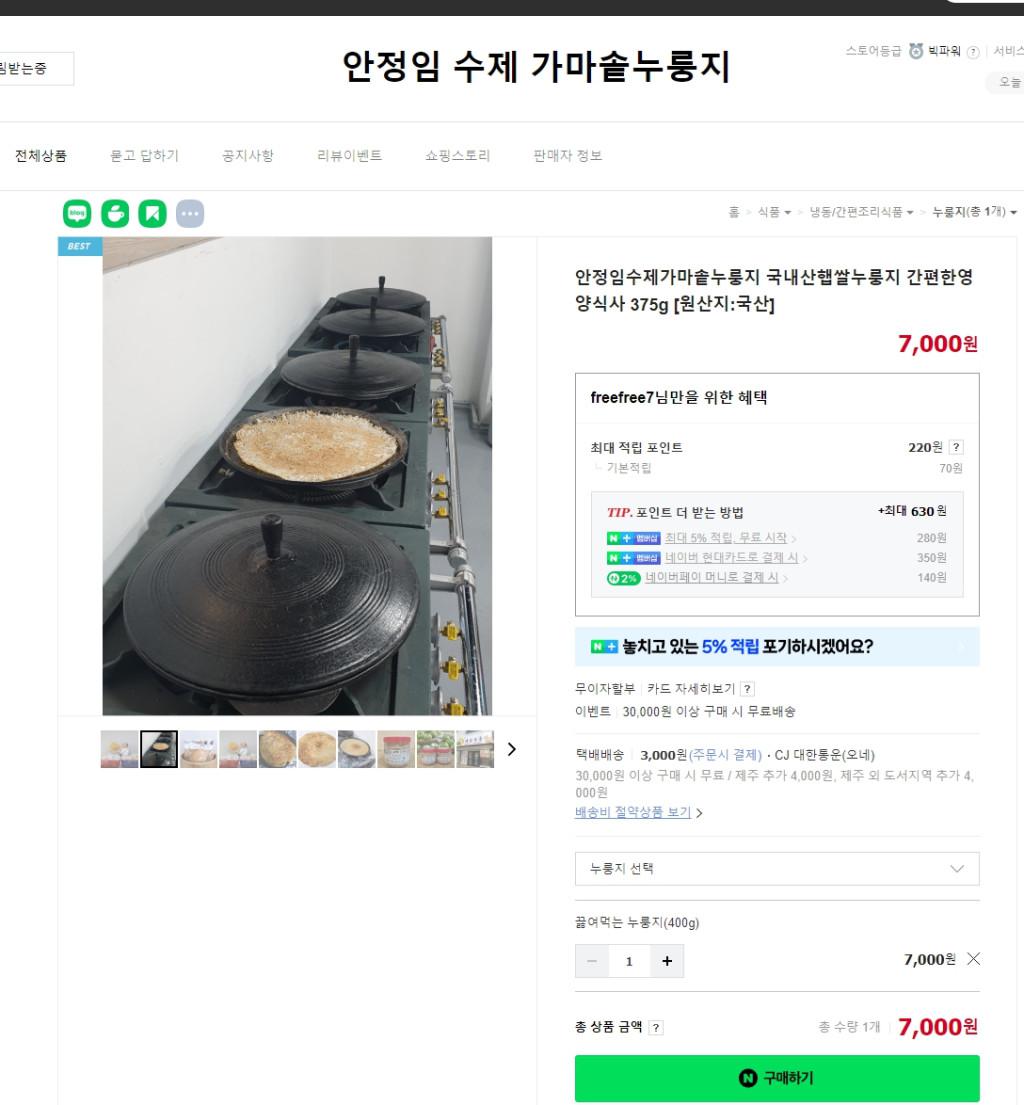This screenshot has height=1105, width=1024.
Task: Remove selected 누룽지 option with X icon
Action: 973,959
